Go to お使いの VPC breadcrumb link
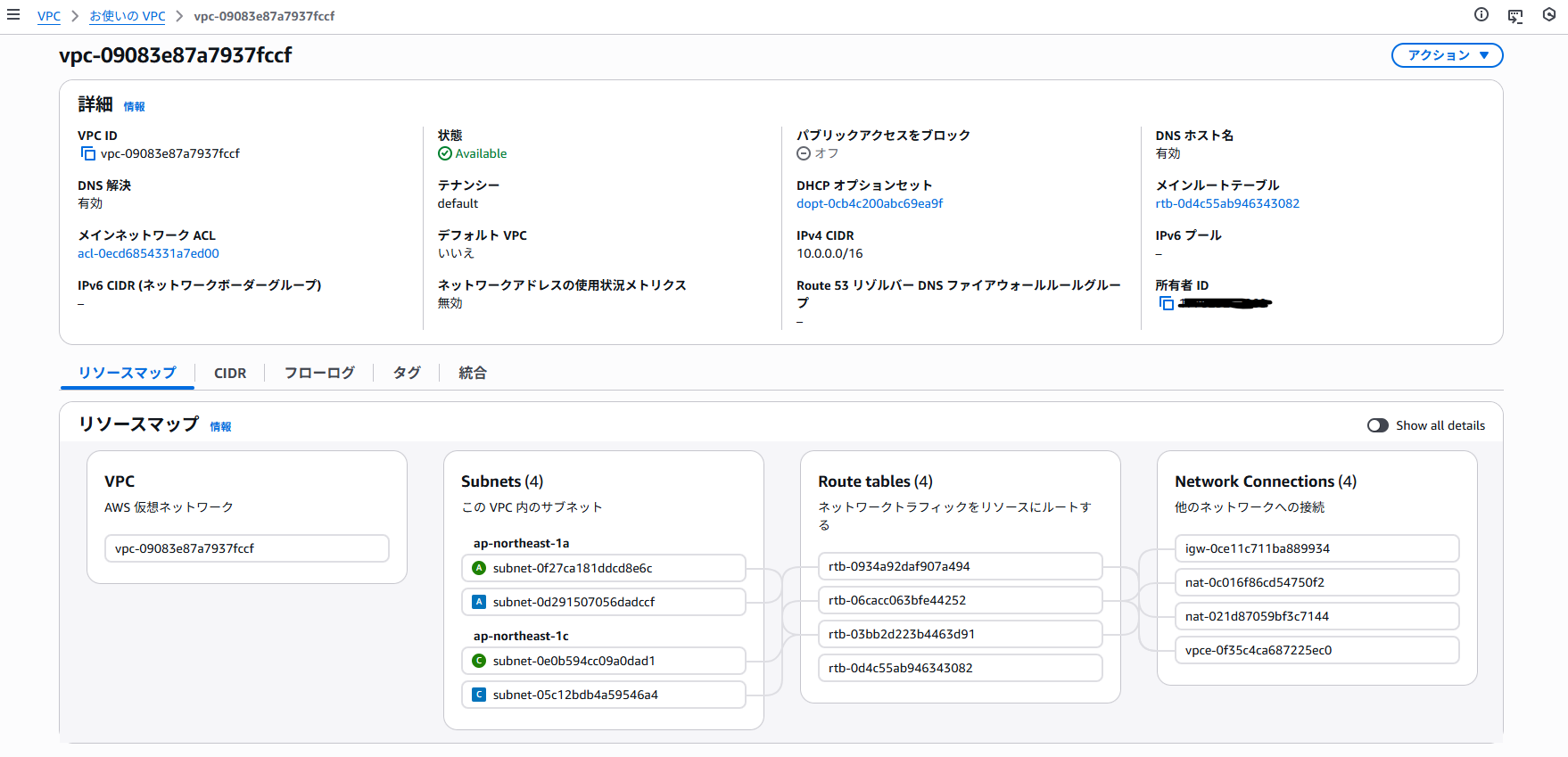 pyautogui.click(x=128, y=16)
